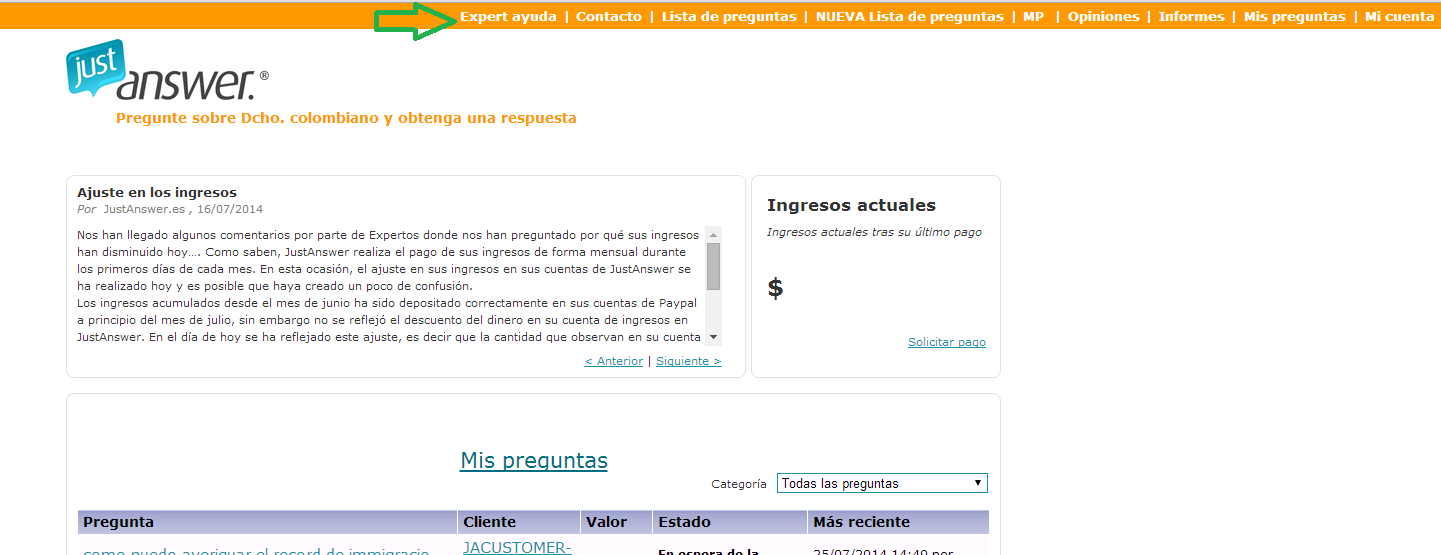The width and height of the screenshot is (1441, 555).
Task: Open Lista de preguntas in top bar
Action: point(729,17)
